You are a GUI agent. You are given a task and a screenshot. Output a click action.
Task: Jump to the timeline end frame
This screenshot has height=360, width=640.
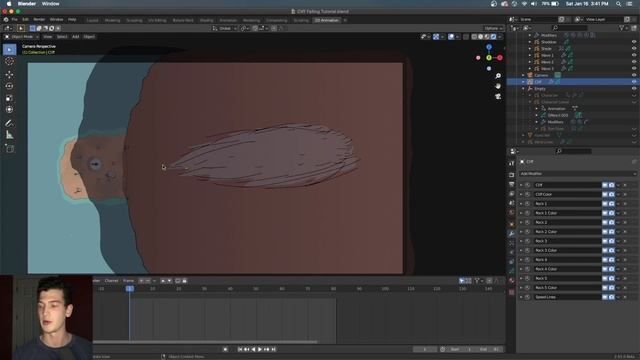pos(273,349)
